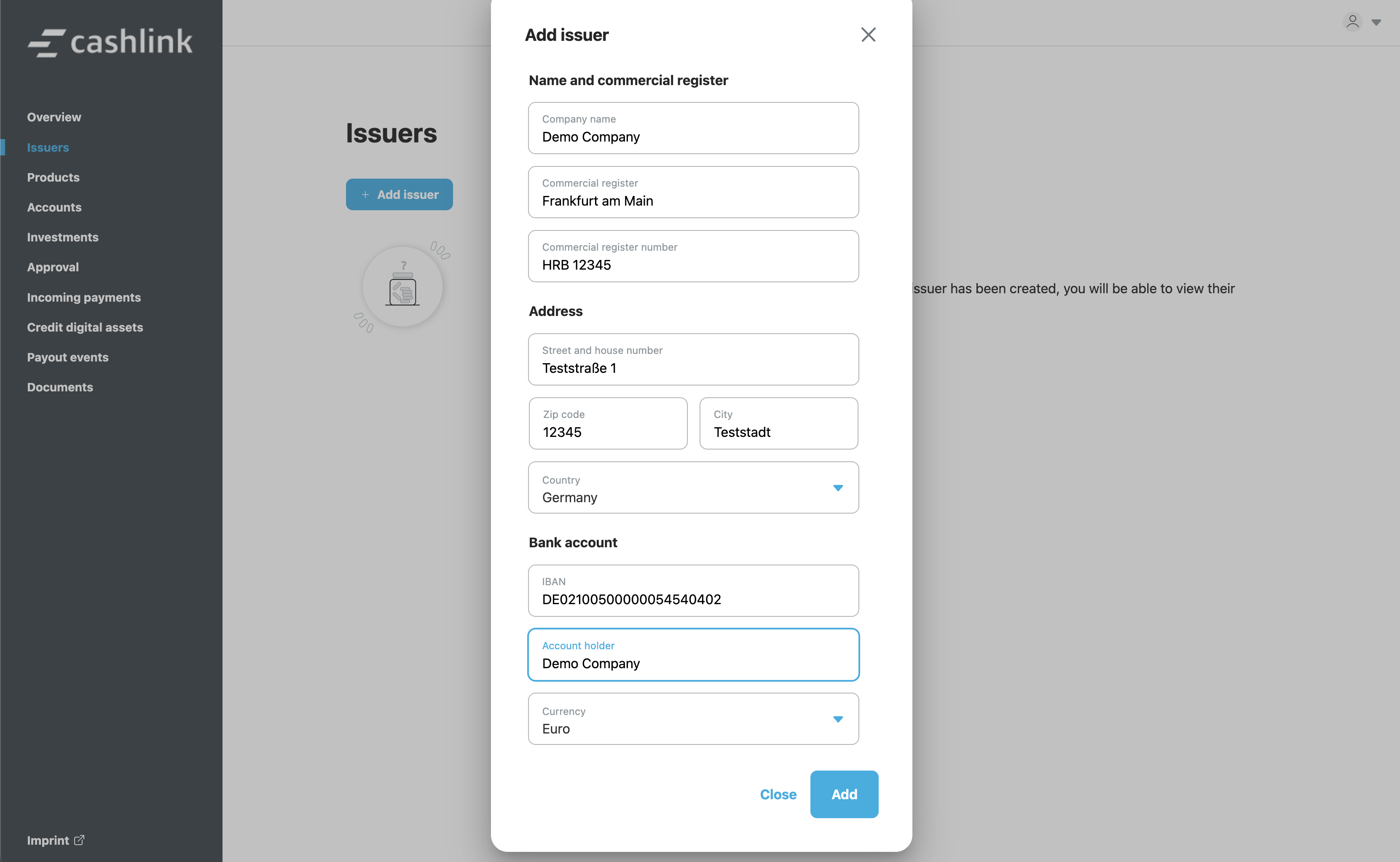Navigate to Accounts in sidebar
The image size is (1400, 862).
pos(54,208)
